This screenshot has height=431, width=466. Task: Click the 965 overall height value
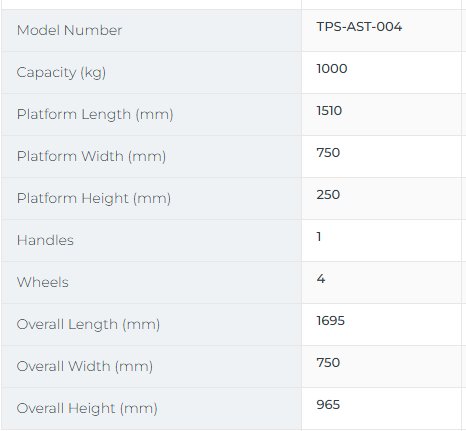click(x=328, y=405)
